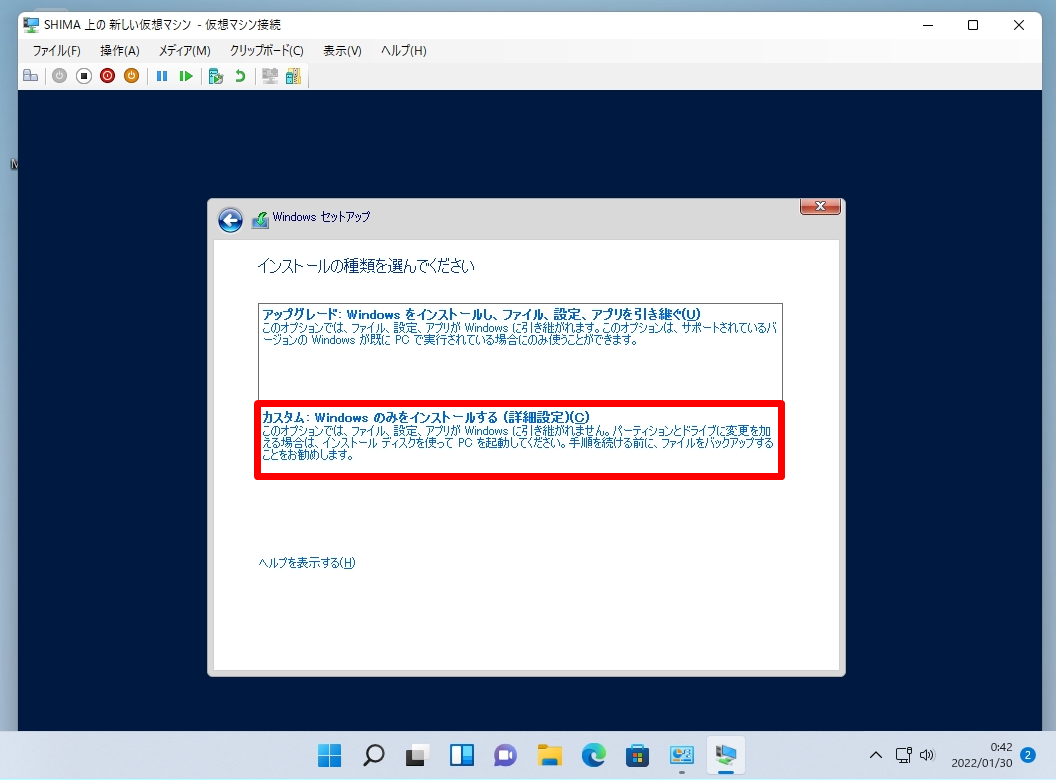Create a checkpoint from the toolbar
1056x780 pixels.
(x=216, y=76)
